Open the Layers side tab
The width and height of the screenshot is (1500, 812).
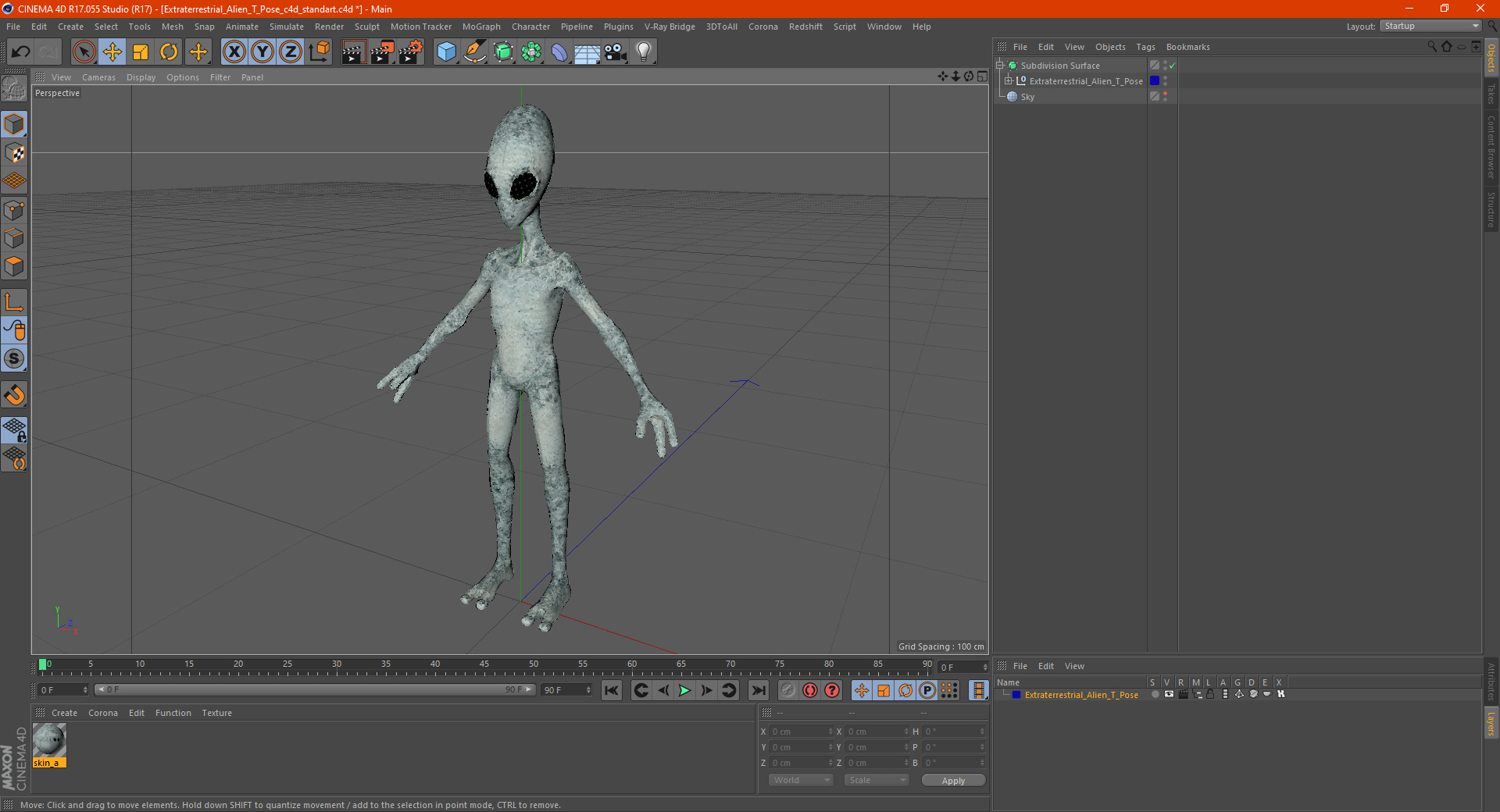click(x=1491, y=723)
